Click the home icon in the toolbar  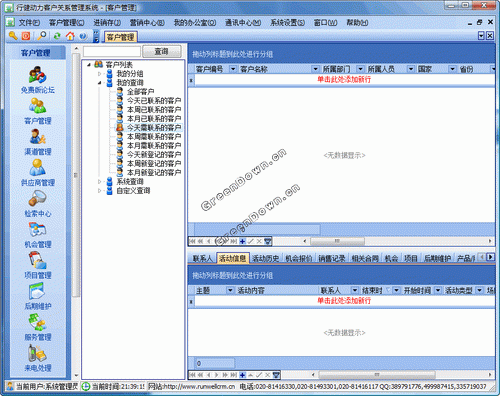[x=70, y=36]
